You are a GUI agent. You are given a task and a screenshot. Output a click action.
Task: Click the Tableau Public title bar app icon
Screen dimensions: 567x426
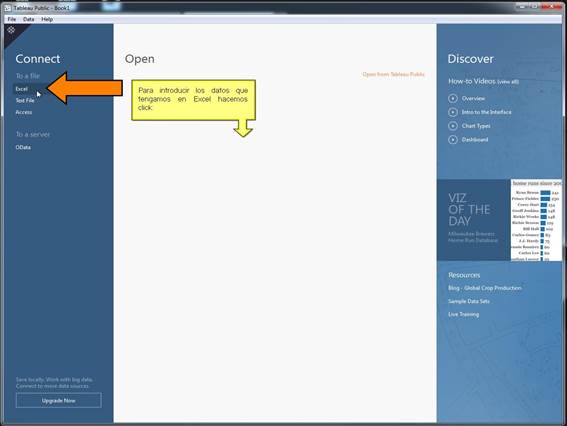(8, 8)
